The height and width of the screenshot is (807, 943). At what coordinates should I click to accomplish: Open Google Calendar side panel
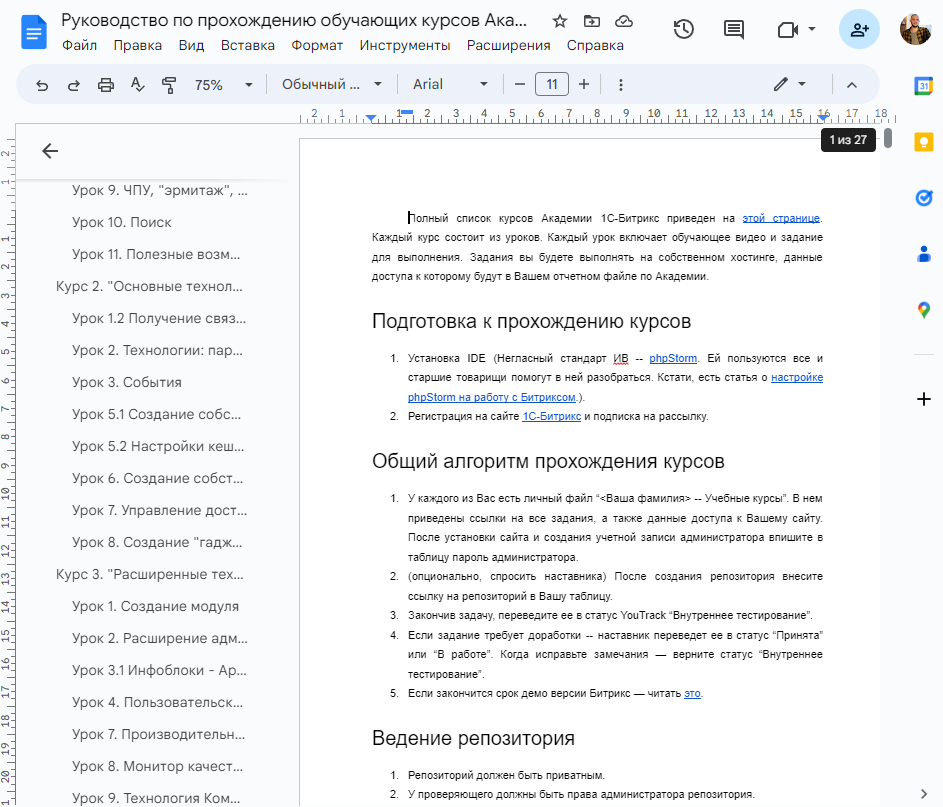tap(924, 86)
